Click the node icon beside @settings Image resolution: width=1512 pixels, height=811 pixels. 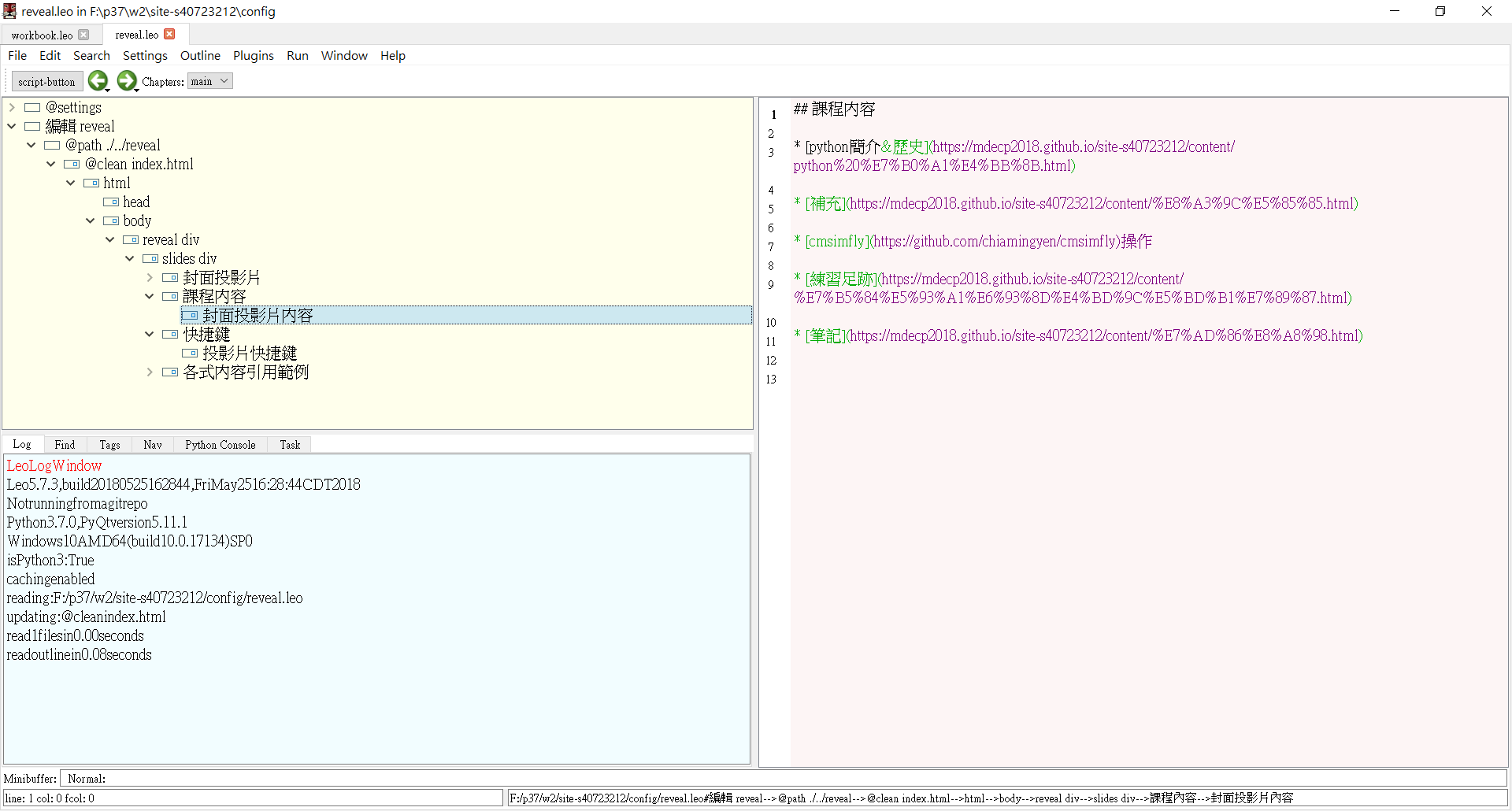(32, 108)
